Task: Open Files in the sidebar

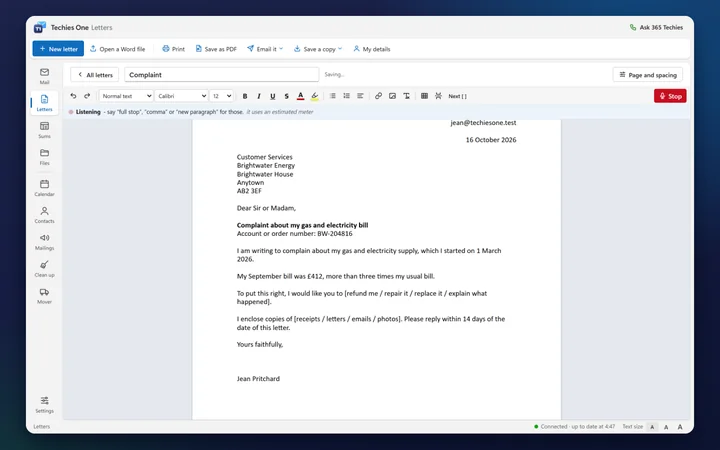Action: (45, 157)
